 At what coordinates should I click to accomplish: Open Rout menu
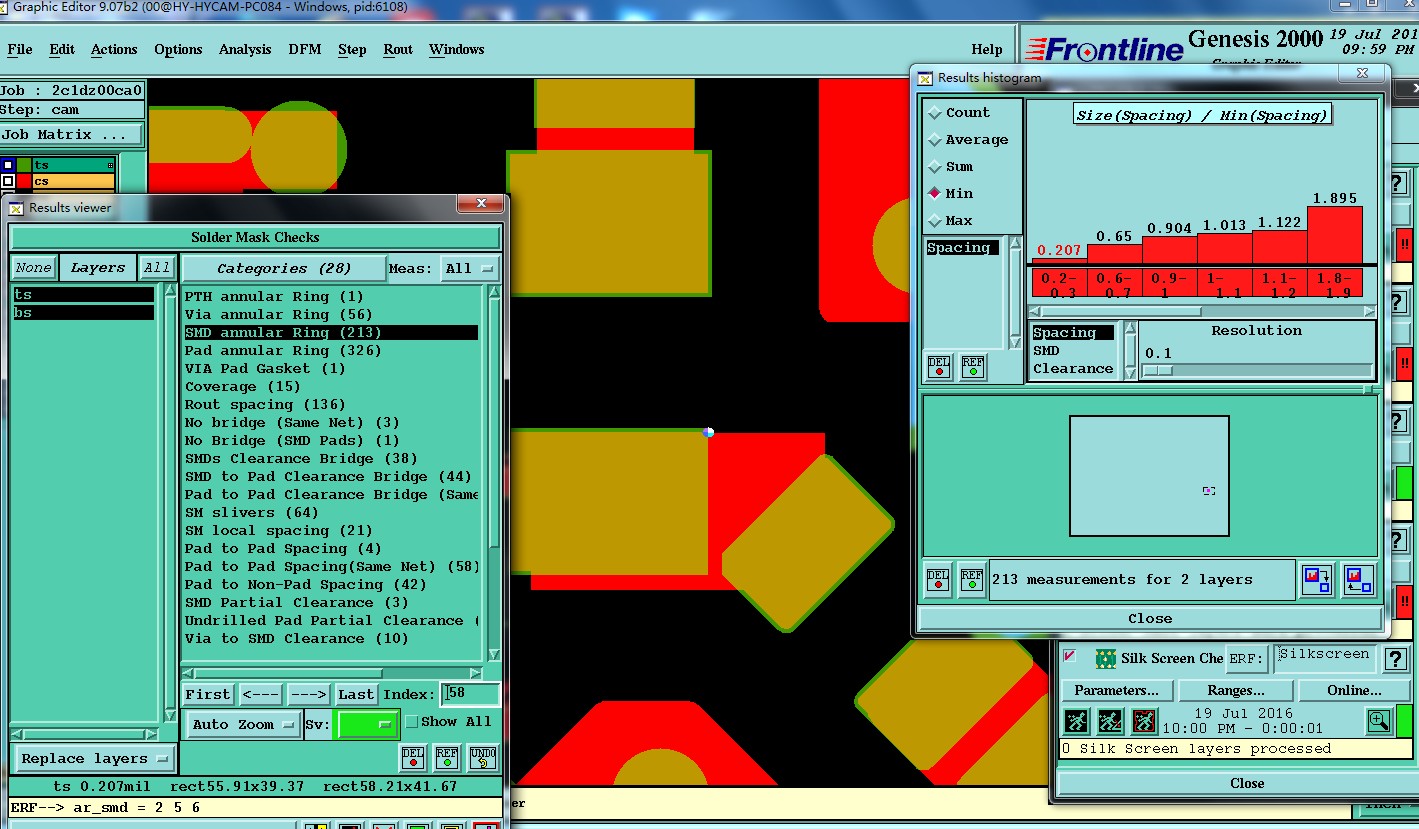tap(398, 49)
